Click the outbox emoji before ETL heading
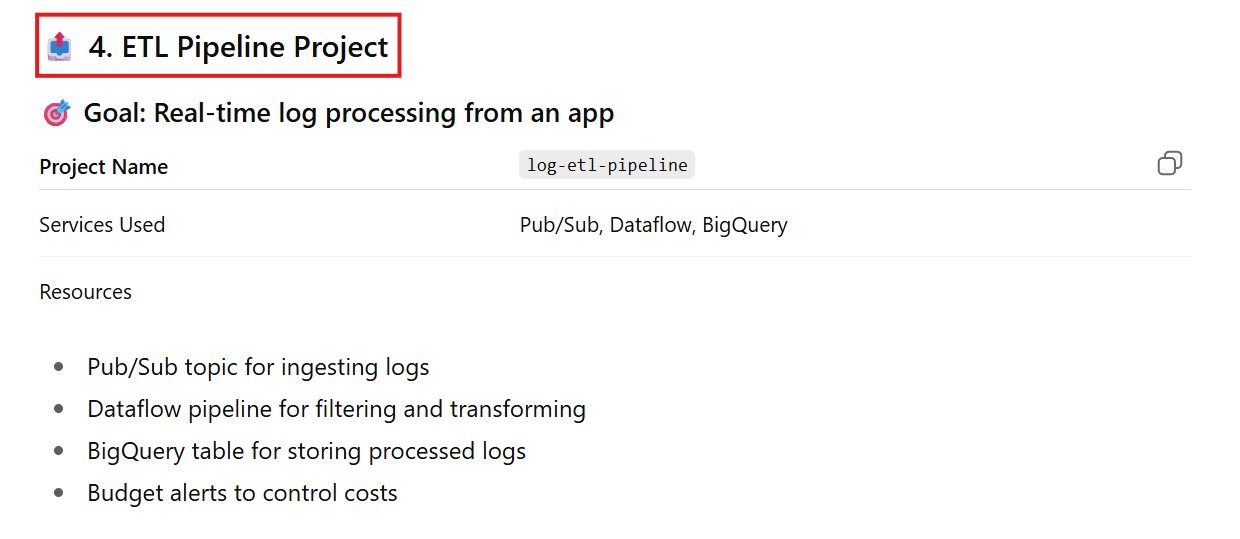The height and width of the screenshot is (539, 1240). (60, 47)
